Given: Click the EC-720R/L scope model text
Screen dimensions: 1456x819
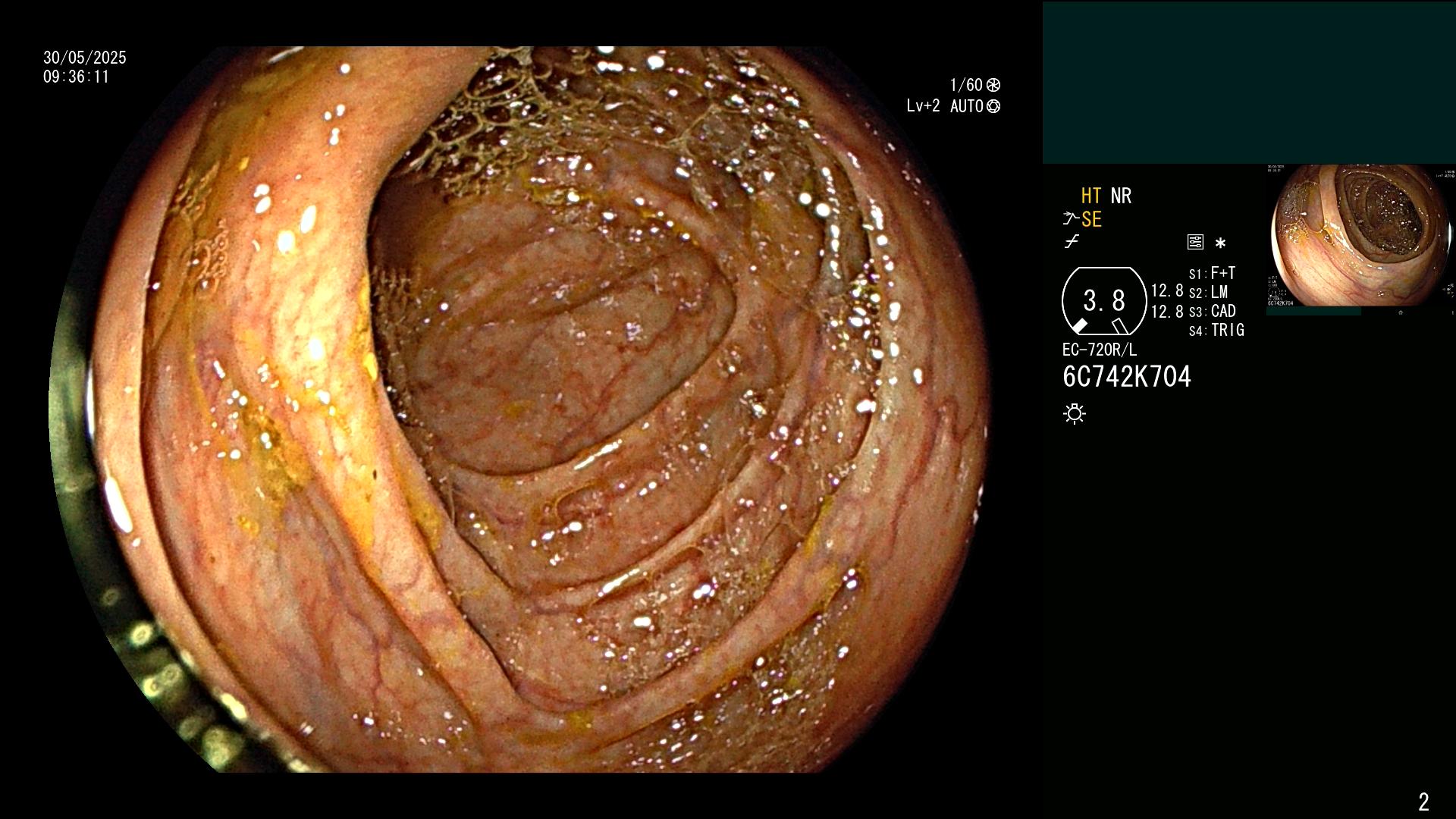Looking at the screenshot, I should [1100, 350].
